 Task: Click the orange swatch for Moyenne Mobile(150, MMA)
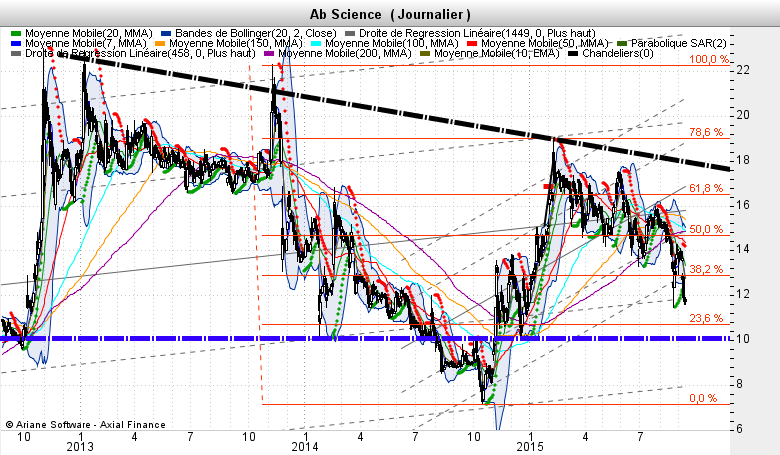[x=160, y=44]
